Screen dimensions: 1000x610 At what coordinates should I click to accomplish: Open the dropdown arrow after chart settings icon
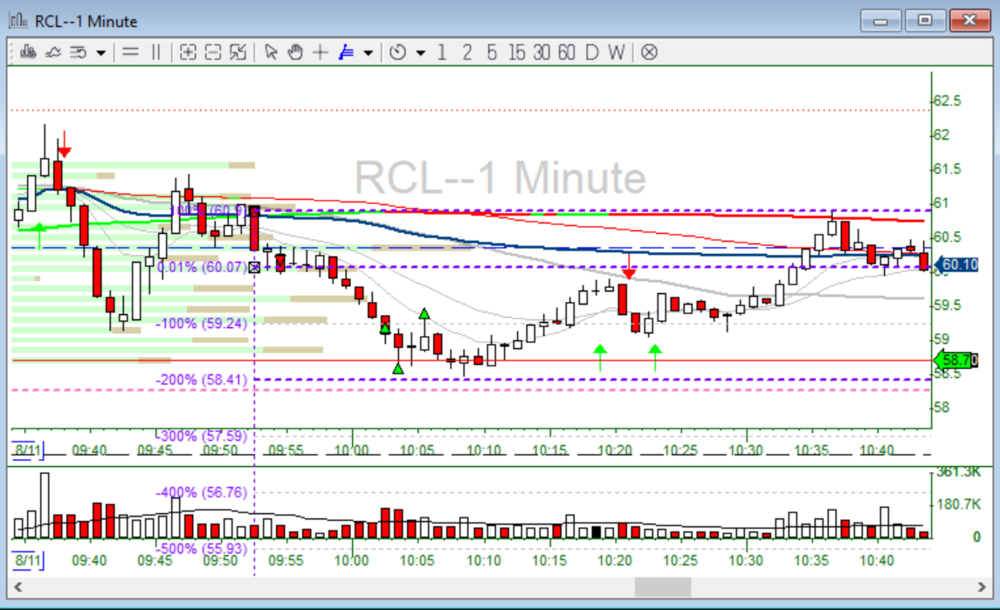coord(101,53)
